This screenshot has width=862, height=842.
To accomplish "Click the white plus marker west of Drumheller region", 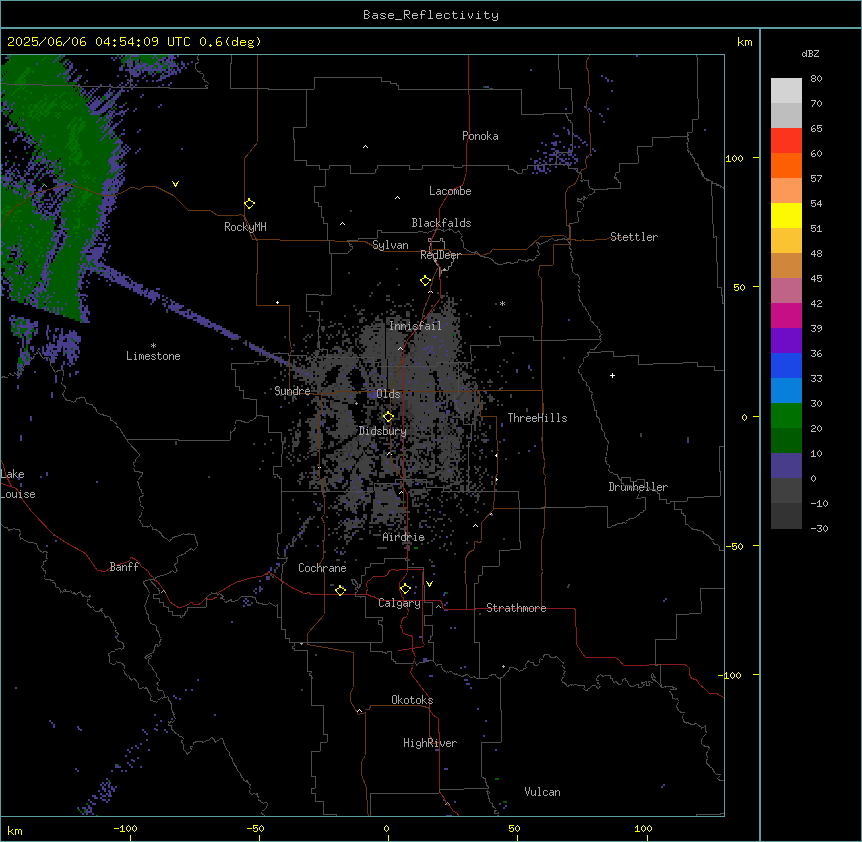I will [x=612, y=375].
